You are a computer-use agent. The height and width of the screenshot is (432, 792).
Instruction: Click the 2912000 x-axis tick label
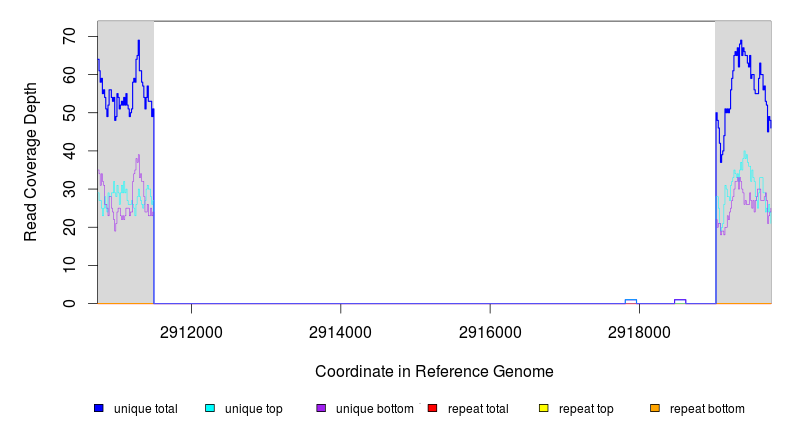192,332
